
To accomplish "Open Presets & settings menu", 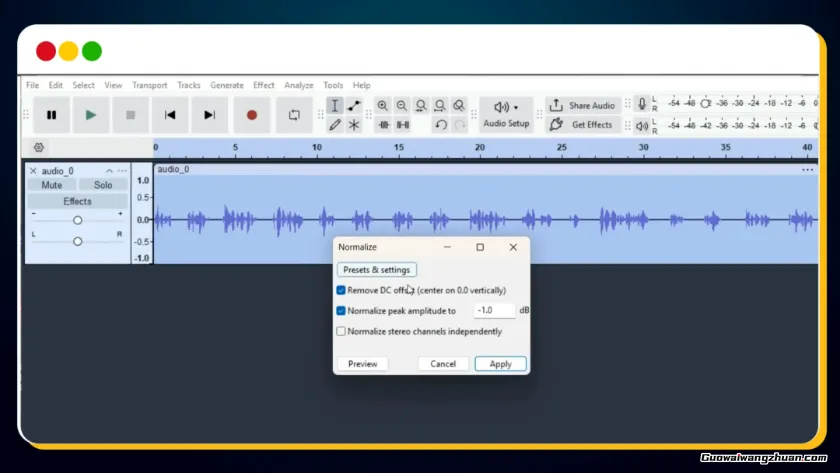I will coord(376,270).
